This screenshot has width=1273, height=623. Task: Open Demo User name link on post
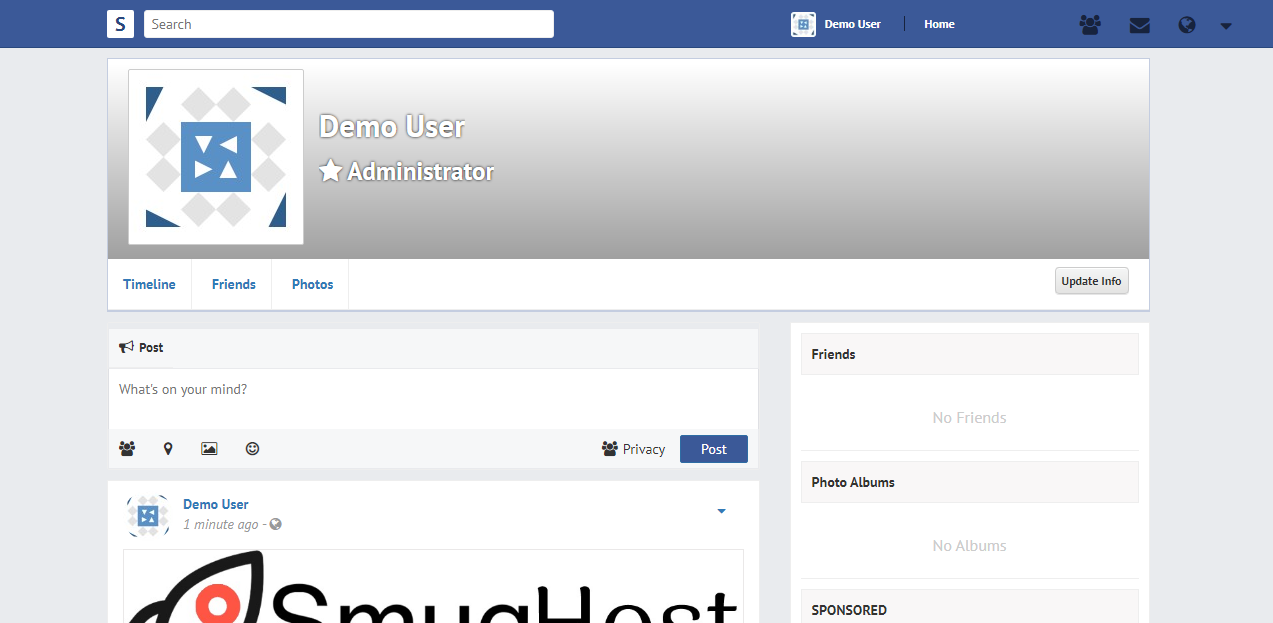click(x=216, y=504)
